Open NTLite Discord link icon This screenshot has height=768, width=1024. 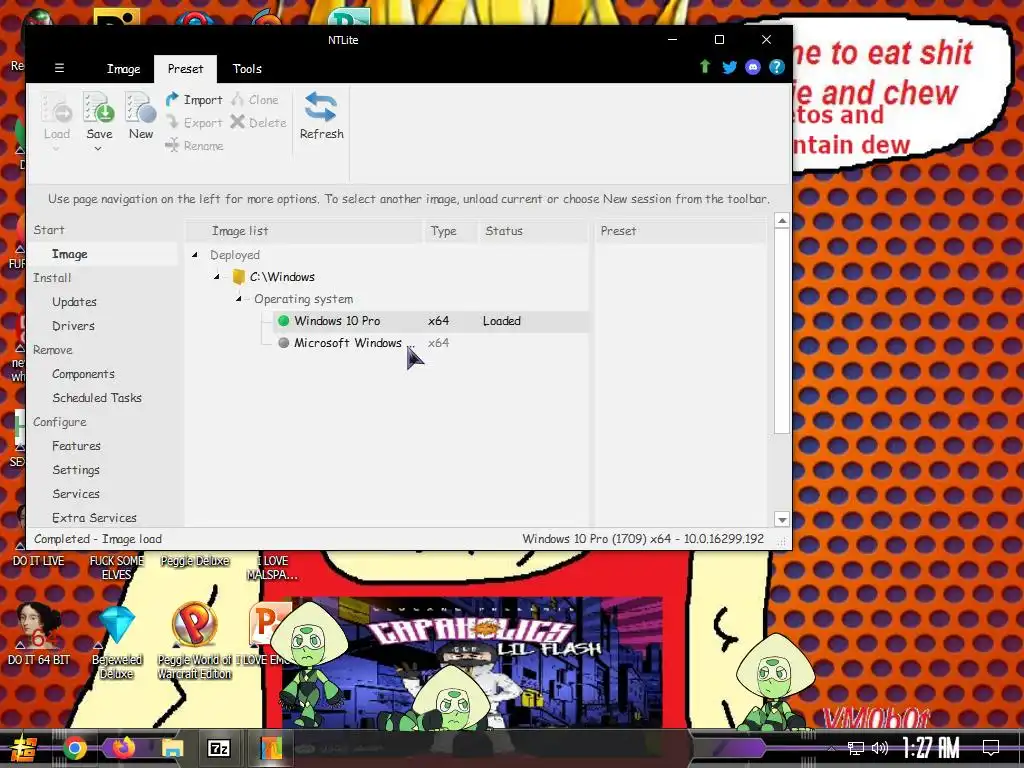753,67
